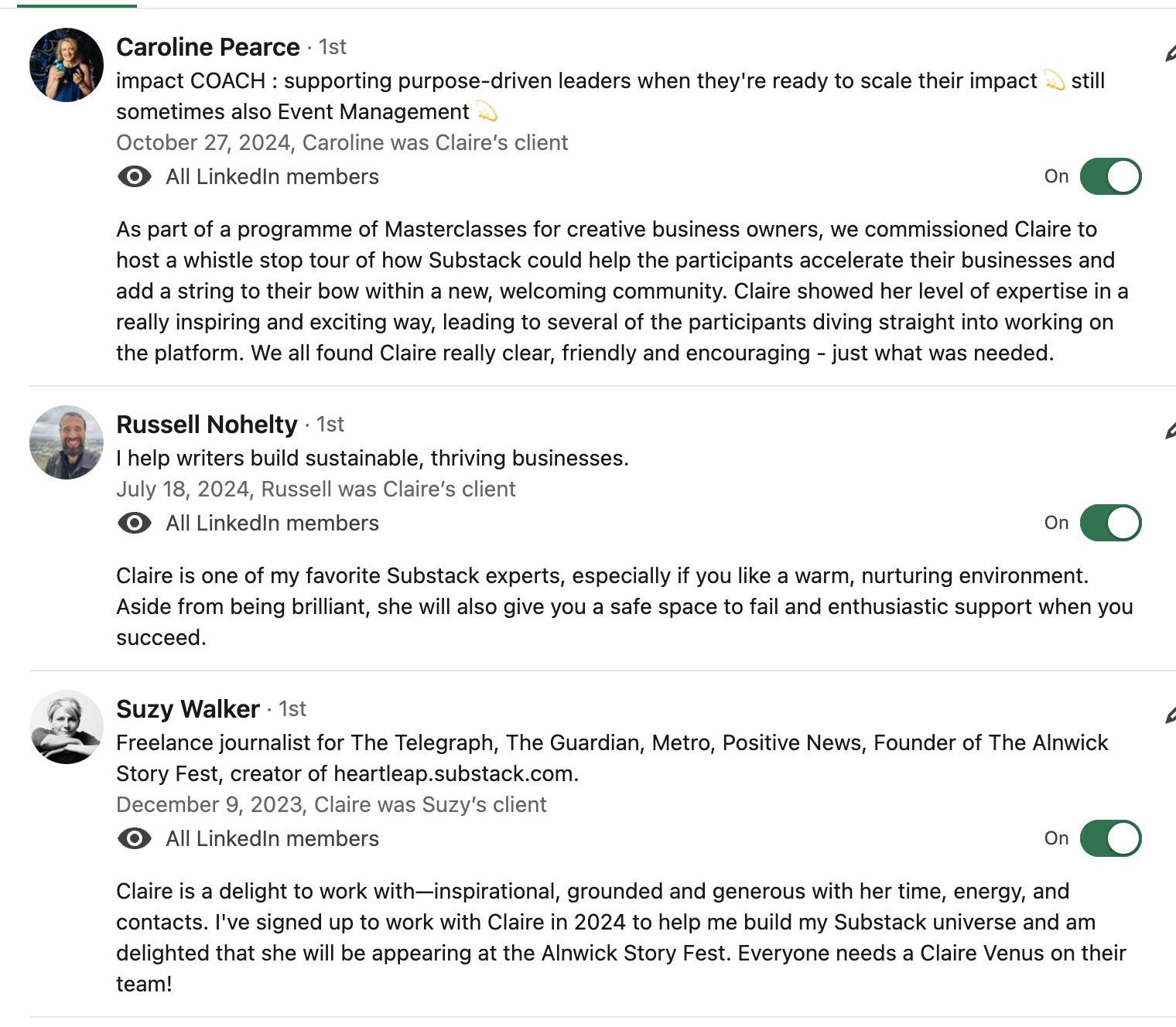1176x1027 pixels.
Task: Click the Suzy Walker name heading
Action: [188, 709]
